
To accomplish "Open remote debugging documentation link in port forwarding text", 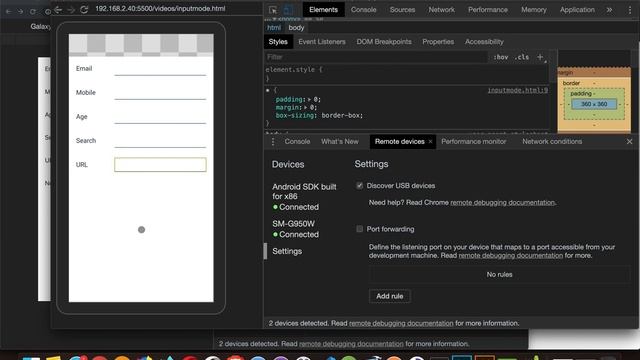I will [x=511, y=256].
